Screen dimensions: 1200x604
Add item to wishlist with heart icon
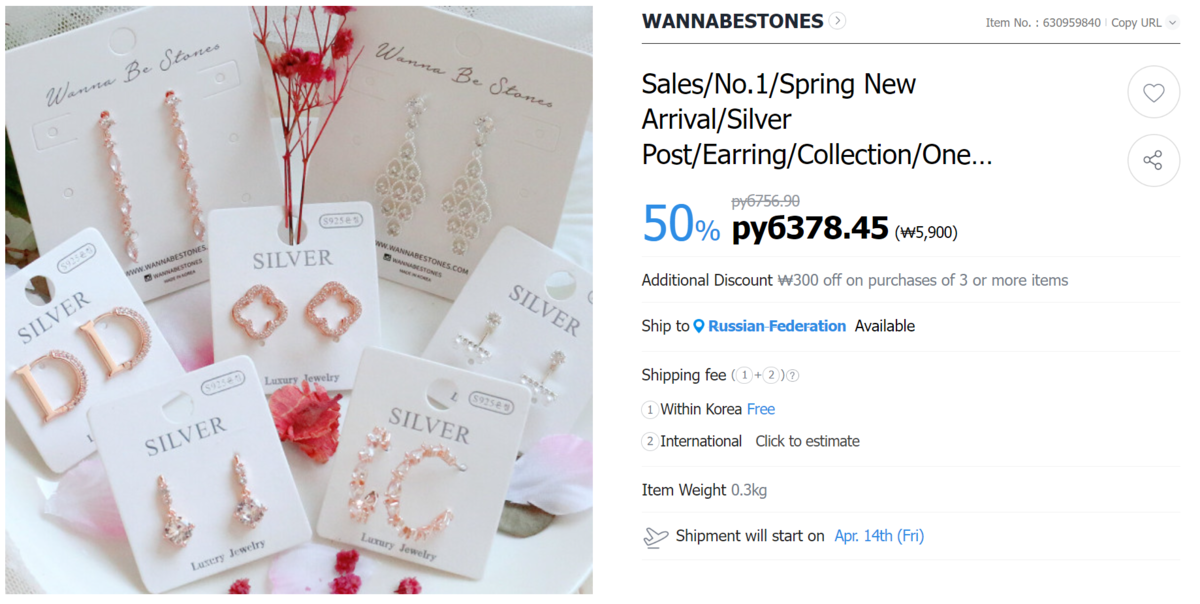tap(1154, 93)
